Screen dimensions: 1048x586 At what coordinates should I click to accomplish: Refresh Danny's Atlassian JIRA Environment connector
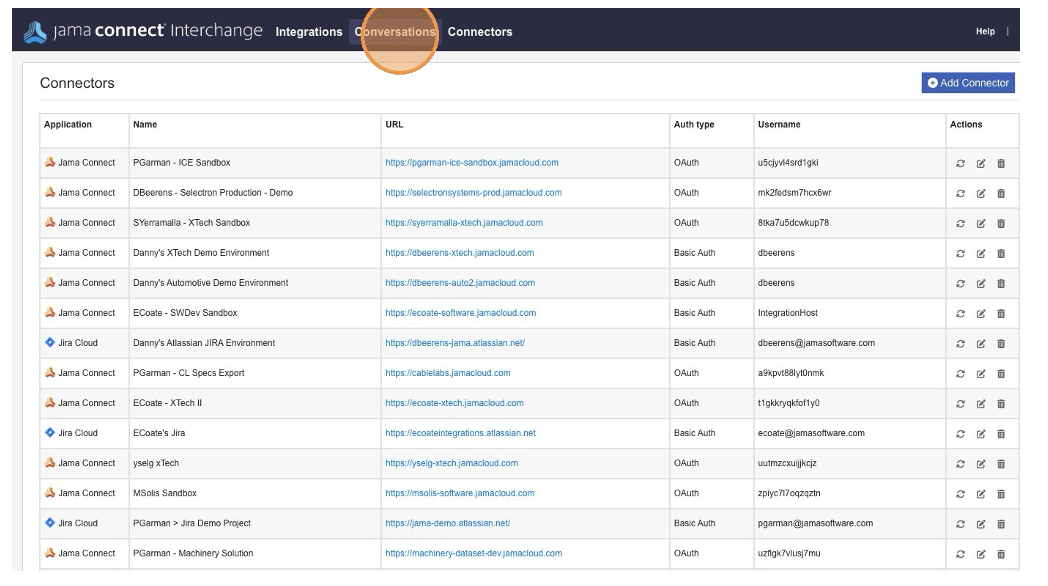(x=960, y=343)
